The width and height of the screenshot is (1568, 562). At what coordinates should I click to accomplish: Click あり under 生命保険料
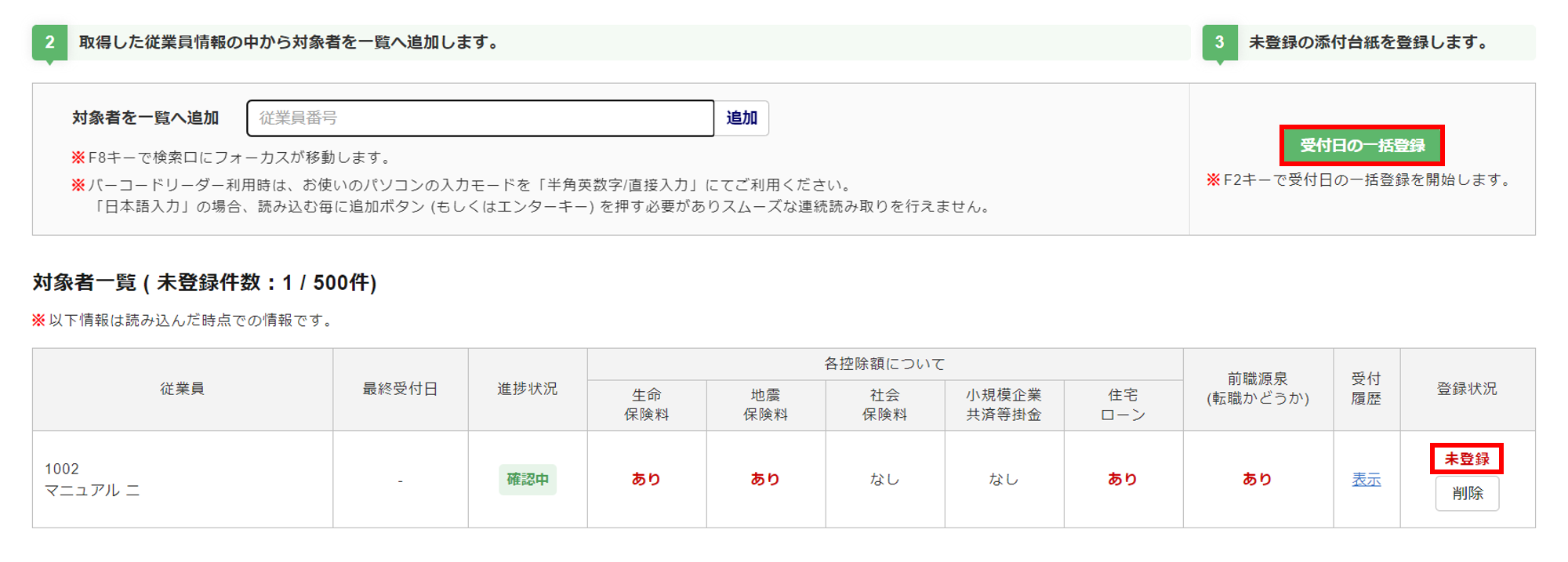tap(647, 480)
